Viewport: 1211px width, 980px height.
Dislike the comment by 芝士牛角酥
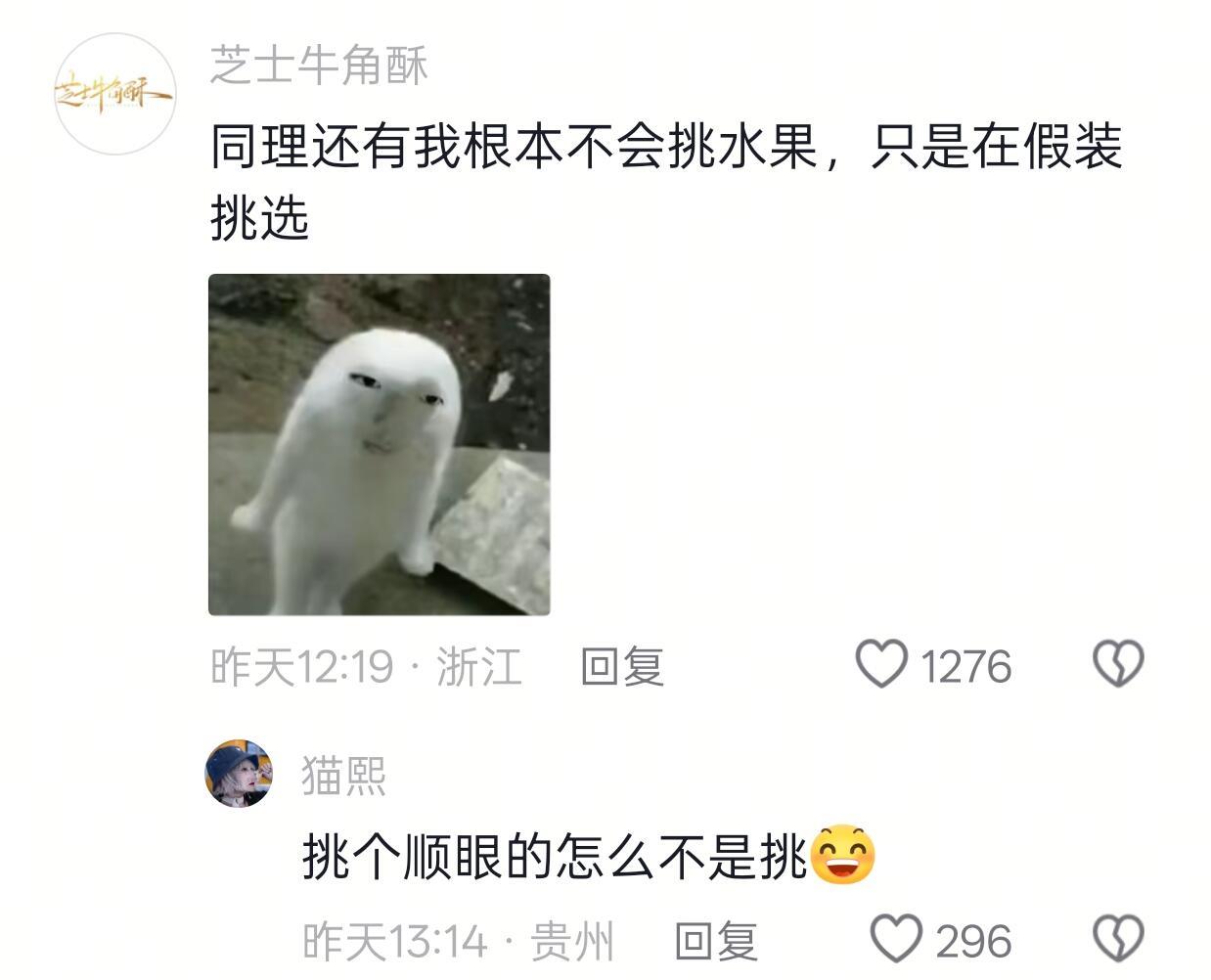coord(1118,664)
